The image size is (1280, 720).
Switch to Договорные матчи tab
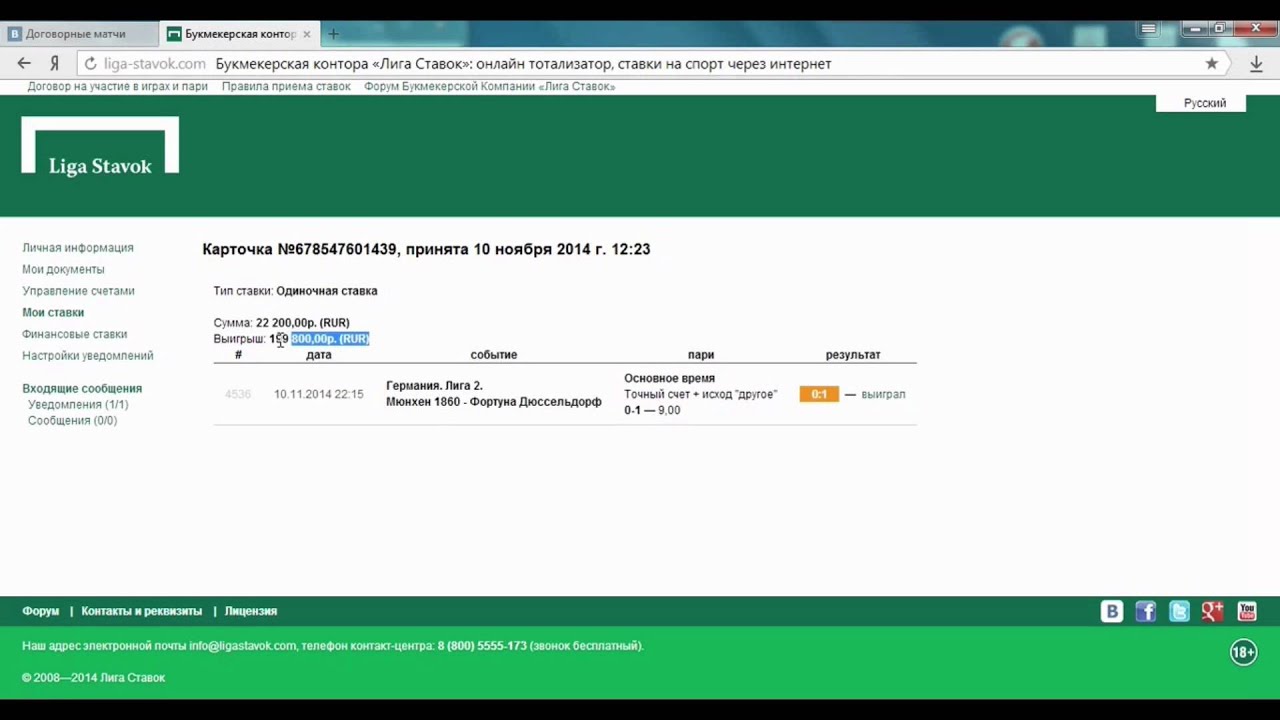coord(78,34)
